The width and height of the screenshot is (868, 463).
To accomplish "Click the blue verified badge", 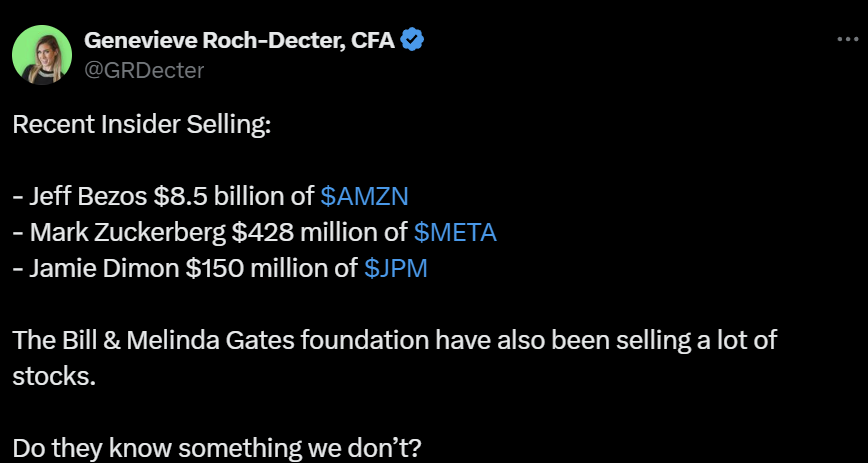I will (412, 40).
